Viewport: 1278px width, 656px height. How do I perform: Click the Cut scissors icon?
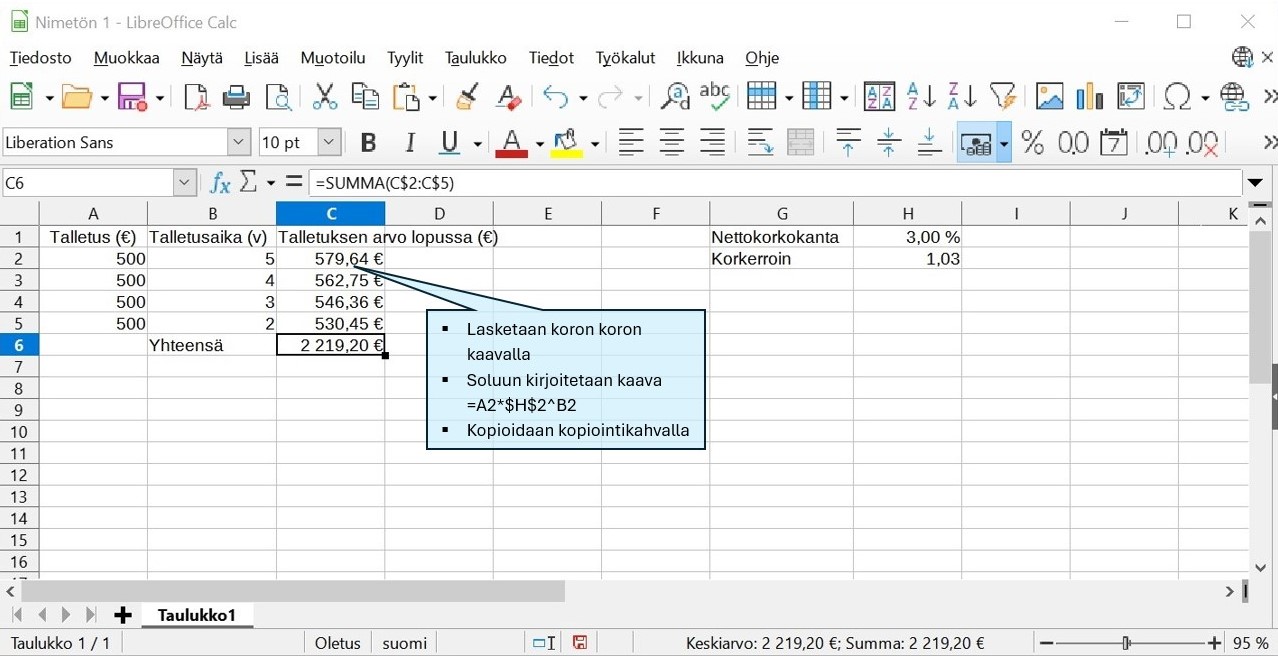click(324, 97)
